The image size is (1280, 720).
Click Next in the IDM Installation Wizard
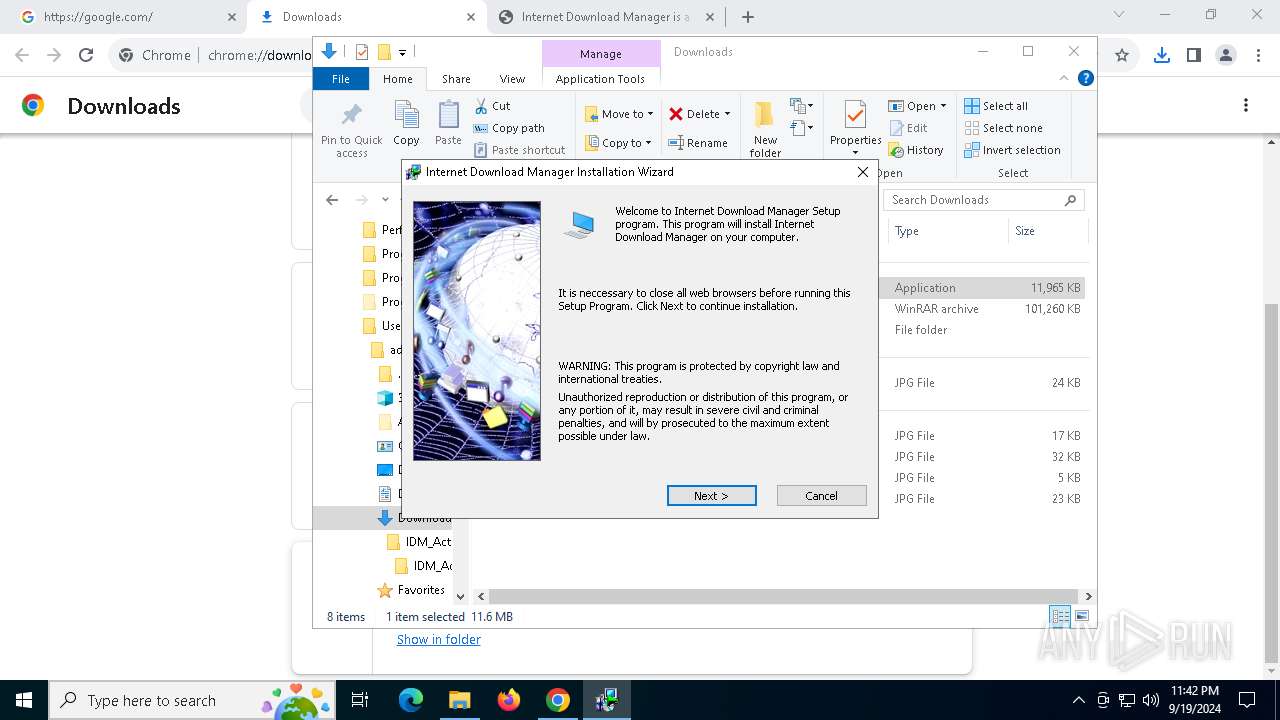(711, 496)
